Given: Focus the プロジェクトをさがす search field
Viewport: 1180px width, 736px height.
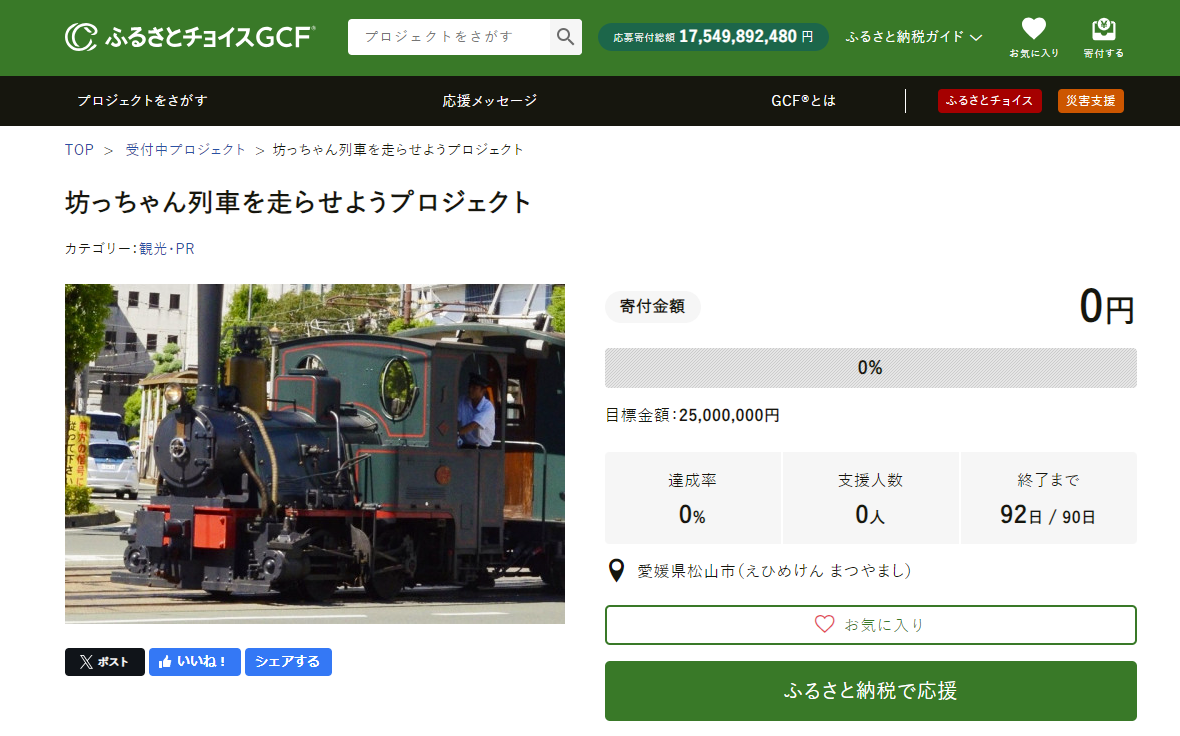Looking at the screenshot, I should click(449, 37).
